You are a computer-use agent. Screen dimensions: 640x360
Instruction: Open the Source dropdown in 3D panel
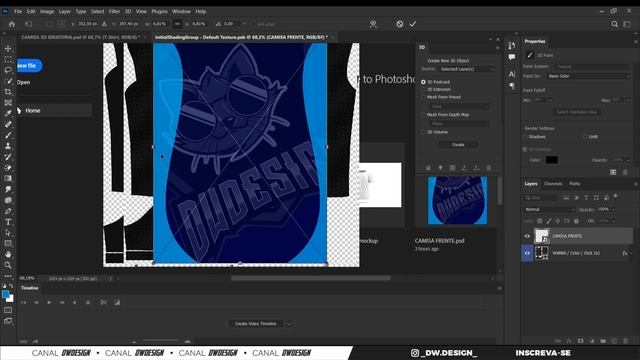tap(467, 69)
